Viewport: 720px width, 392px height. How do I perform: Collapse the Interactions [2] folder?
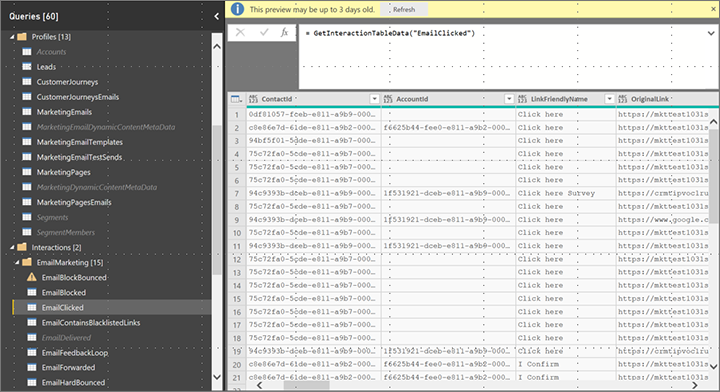click(x=12, y=247)
